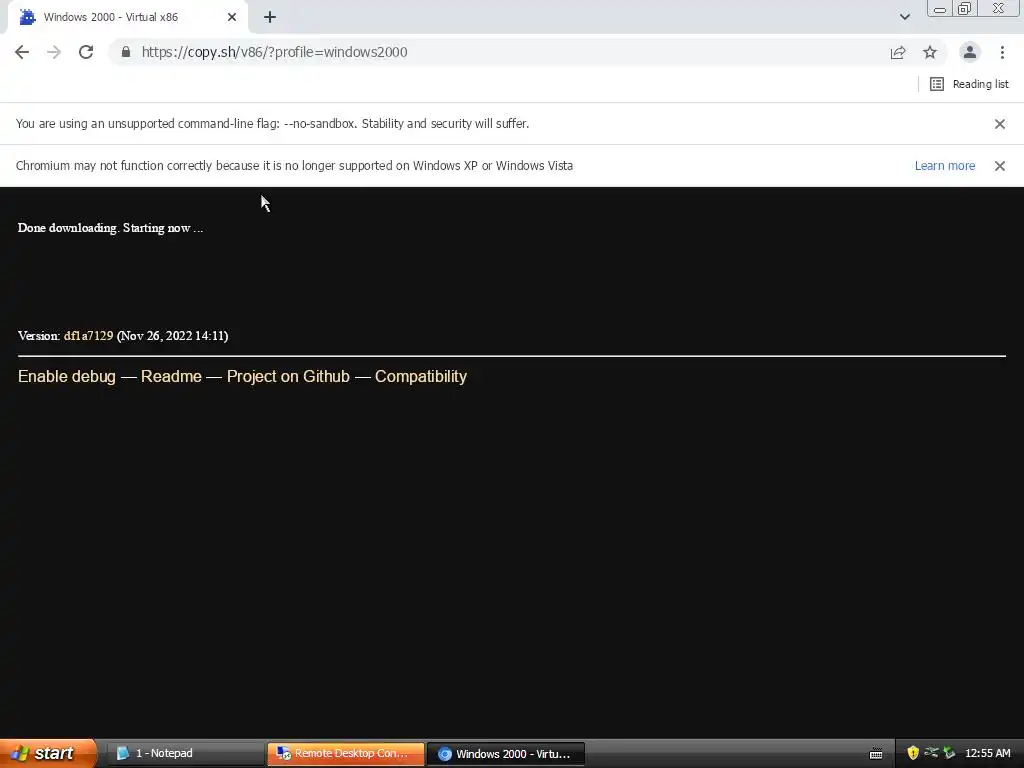
Task: Open the share page icon
Action: pos(898,52)
